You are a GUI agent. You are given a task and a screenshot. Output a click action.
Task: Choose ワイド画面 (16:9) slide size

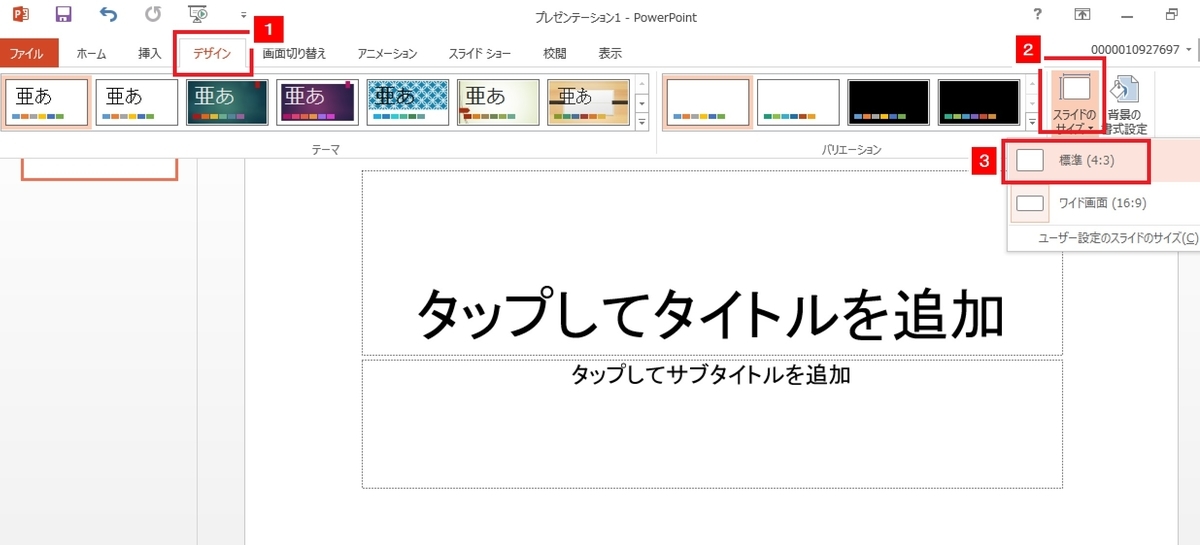tap(1102, 203)
